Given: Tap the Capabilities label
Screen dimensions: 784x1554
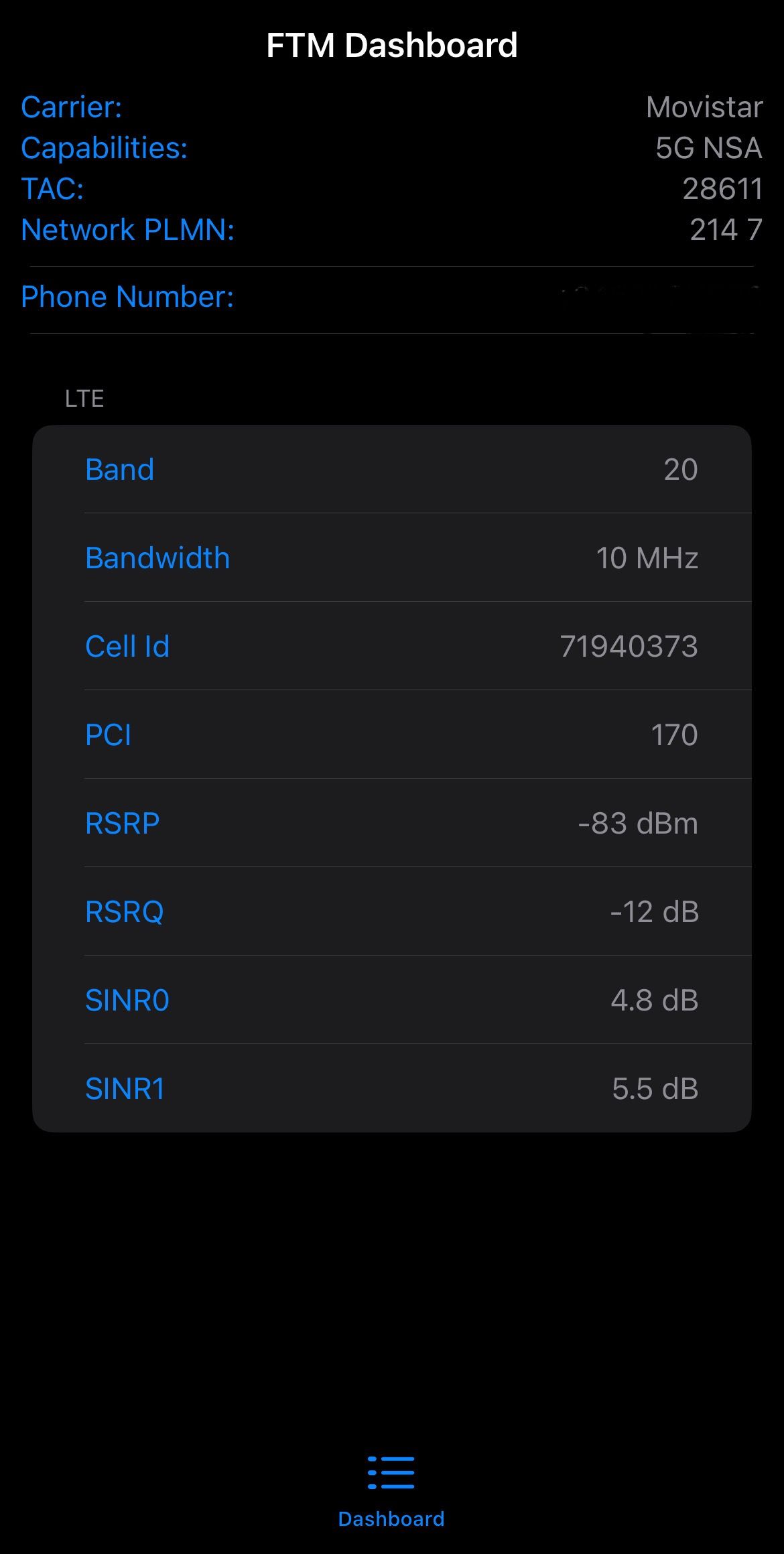Looking at the screenshot, I should [105, 148].
